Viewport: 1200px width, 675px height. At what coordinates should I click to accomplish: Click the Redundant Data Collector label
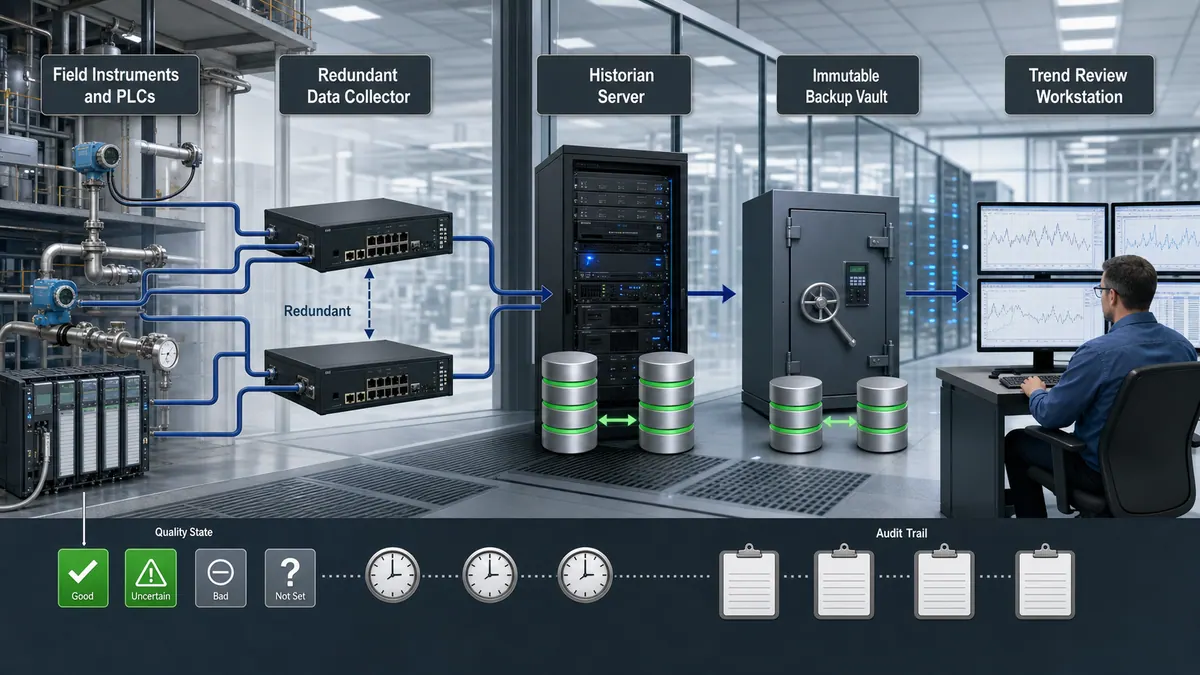356,86
